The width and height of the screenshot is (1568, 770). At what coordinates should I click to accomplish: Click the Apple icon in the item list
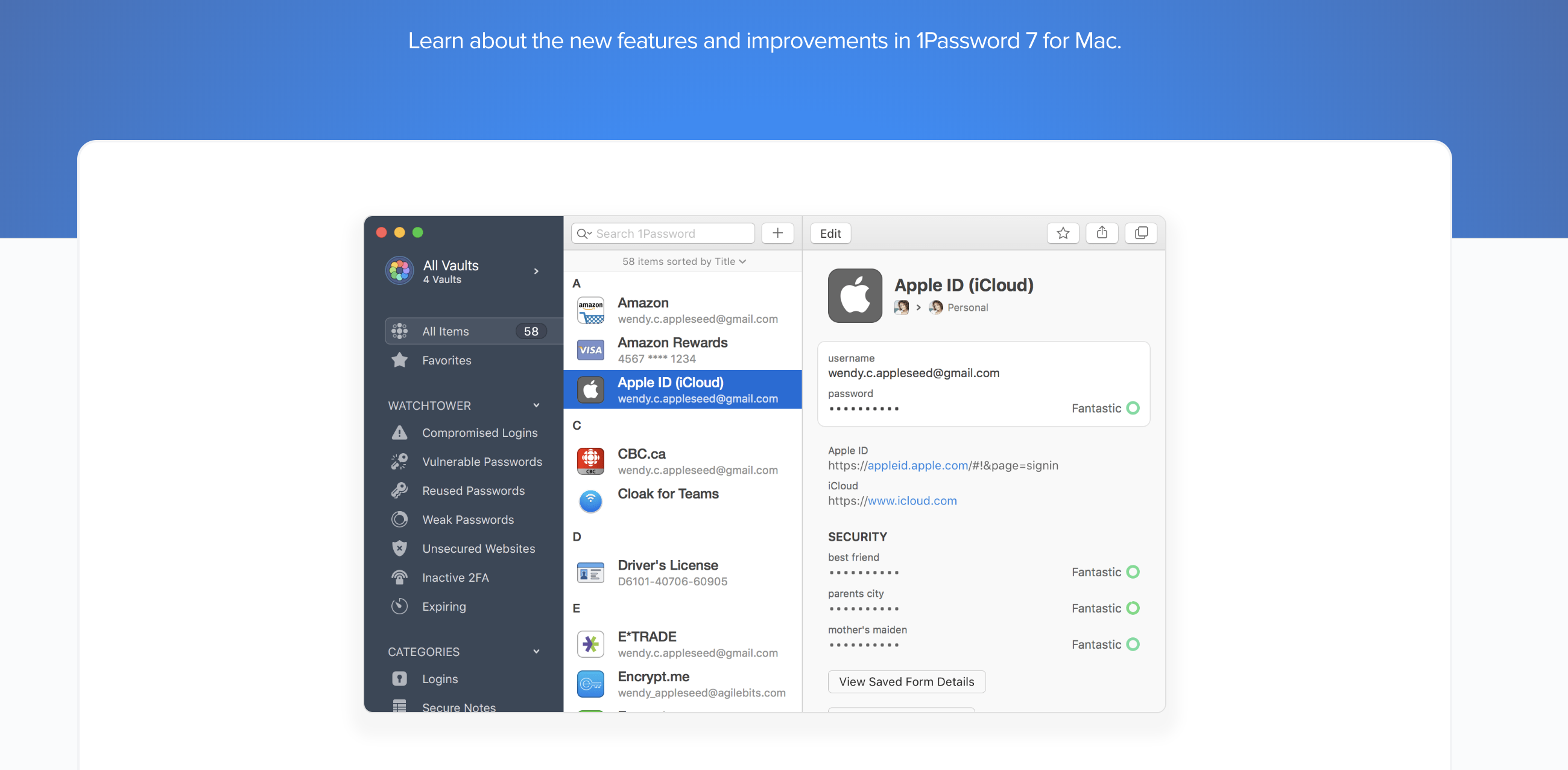pyautogui.click(x=590, y=390)
